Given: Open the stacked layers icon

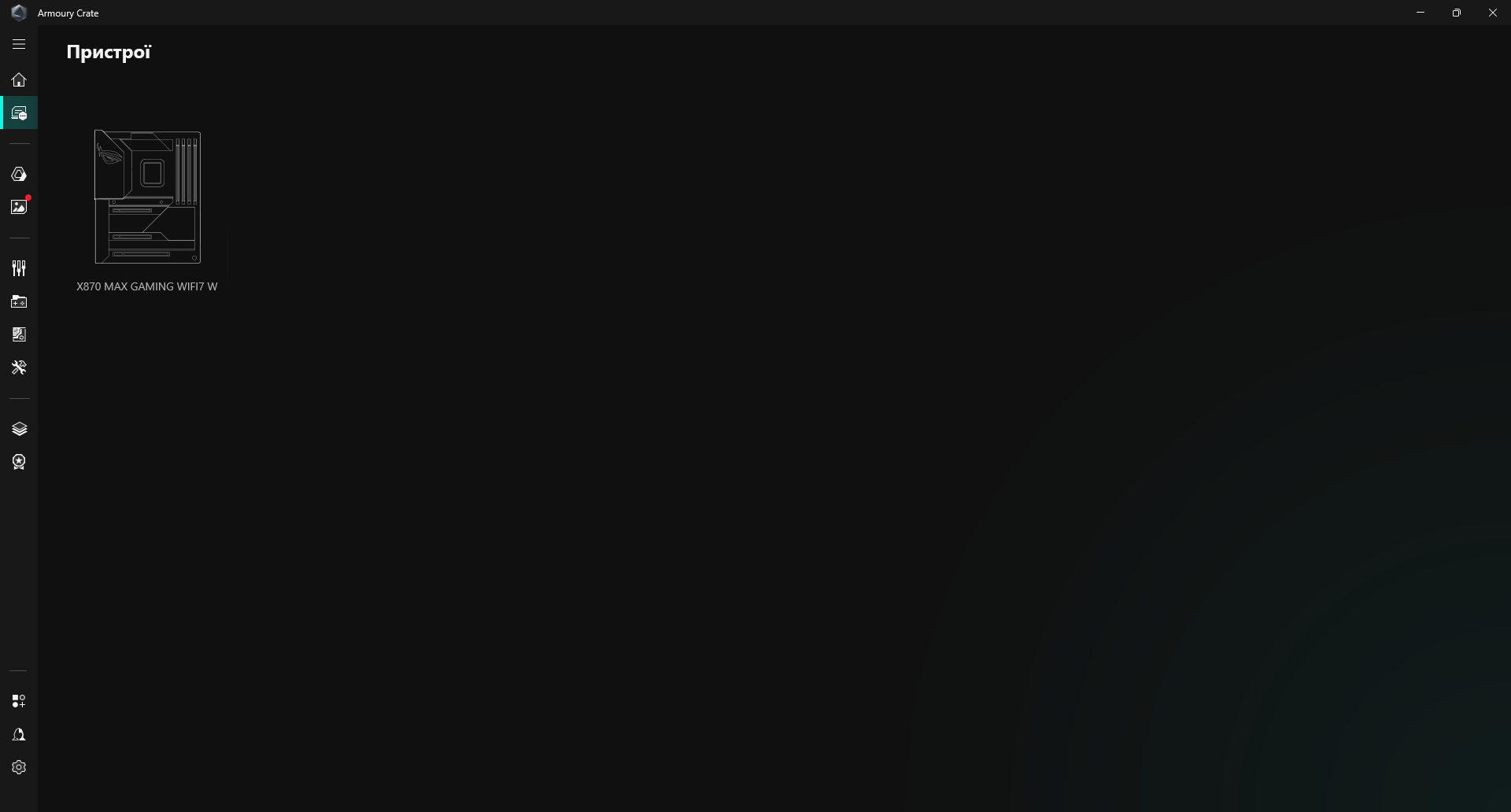Looking at the screenshot, I should click(x=19, y=429).
